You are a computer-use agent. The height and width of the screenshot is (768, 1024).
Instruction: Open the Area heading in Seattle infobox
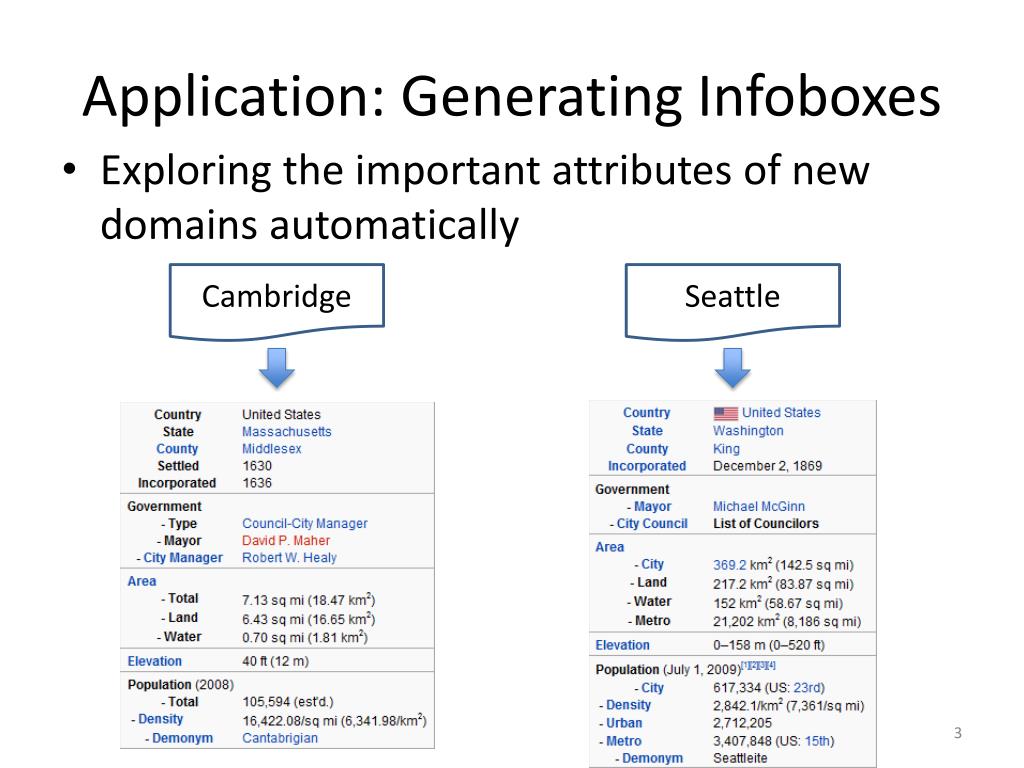tap(609, 547)
